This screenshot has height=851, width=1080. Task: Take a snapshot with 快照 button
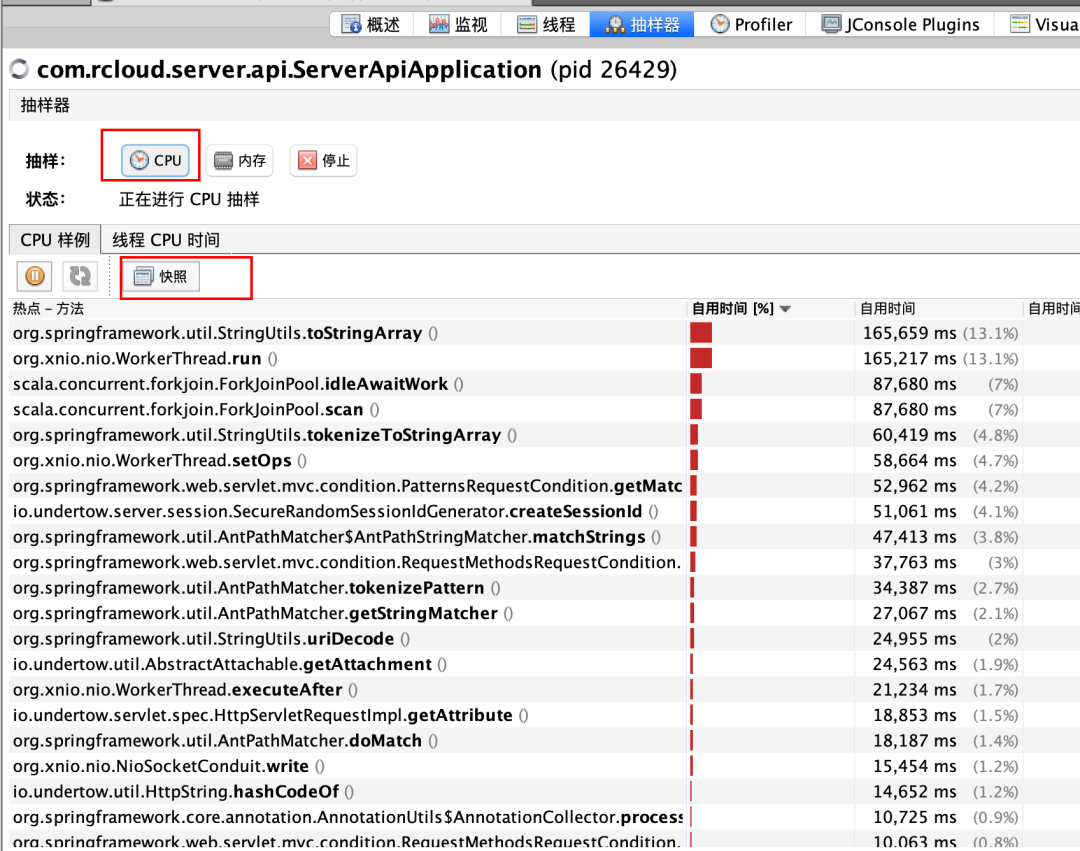click(161, 276)
